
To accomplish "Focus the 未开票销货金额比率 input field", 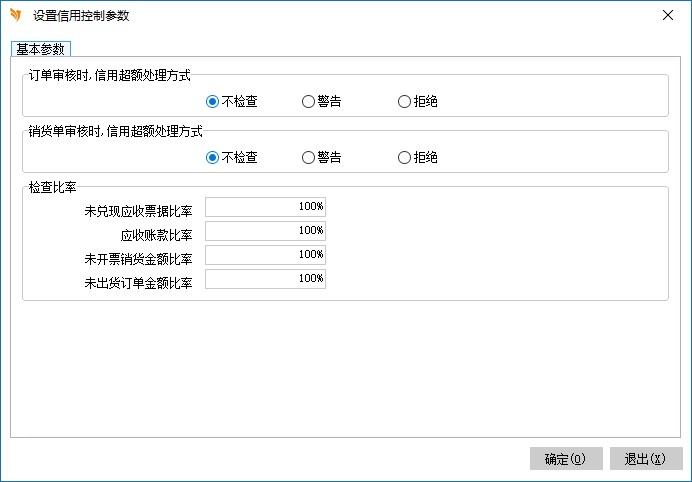I will tap(265, 255).
